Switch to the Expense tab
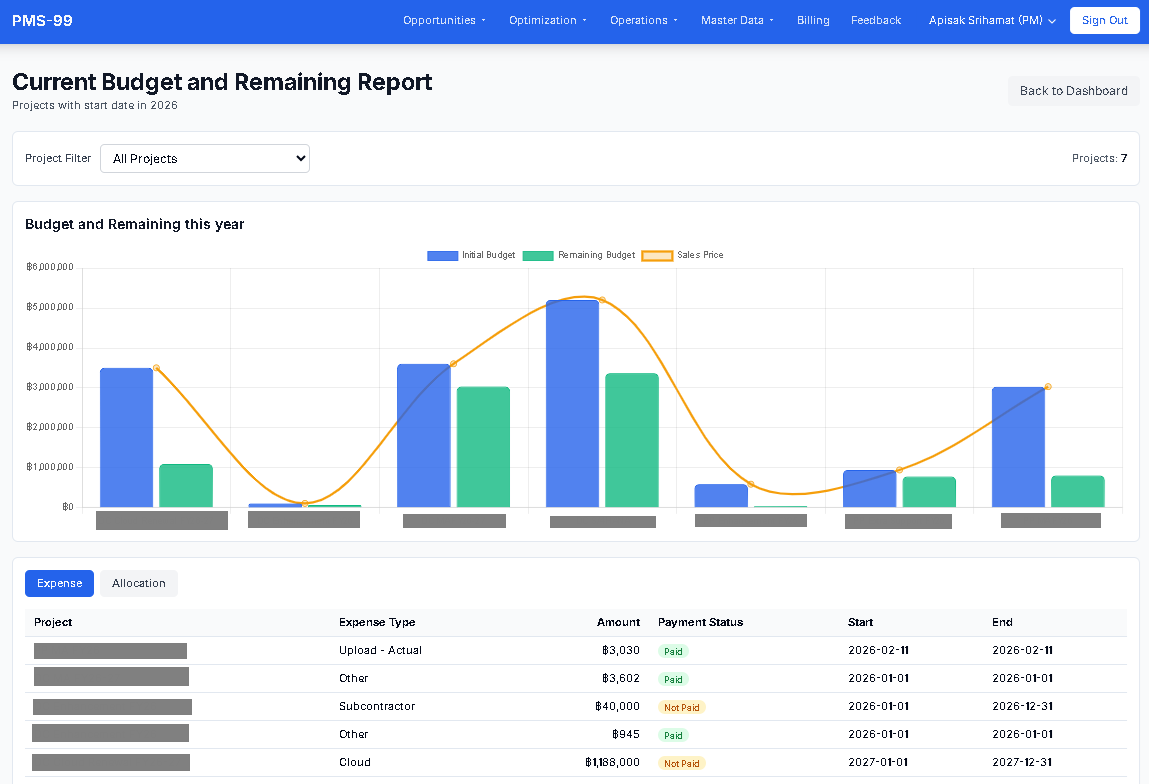This screenshot has height=784, width=1149. click(59, 584)
